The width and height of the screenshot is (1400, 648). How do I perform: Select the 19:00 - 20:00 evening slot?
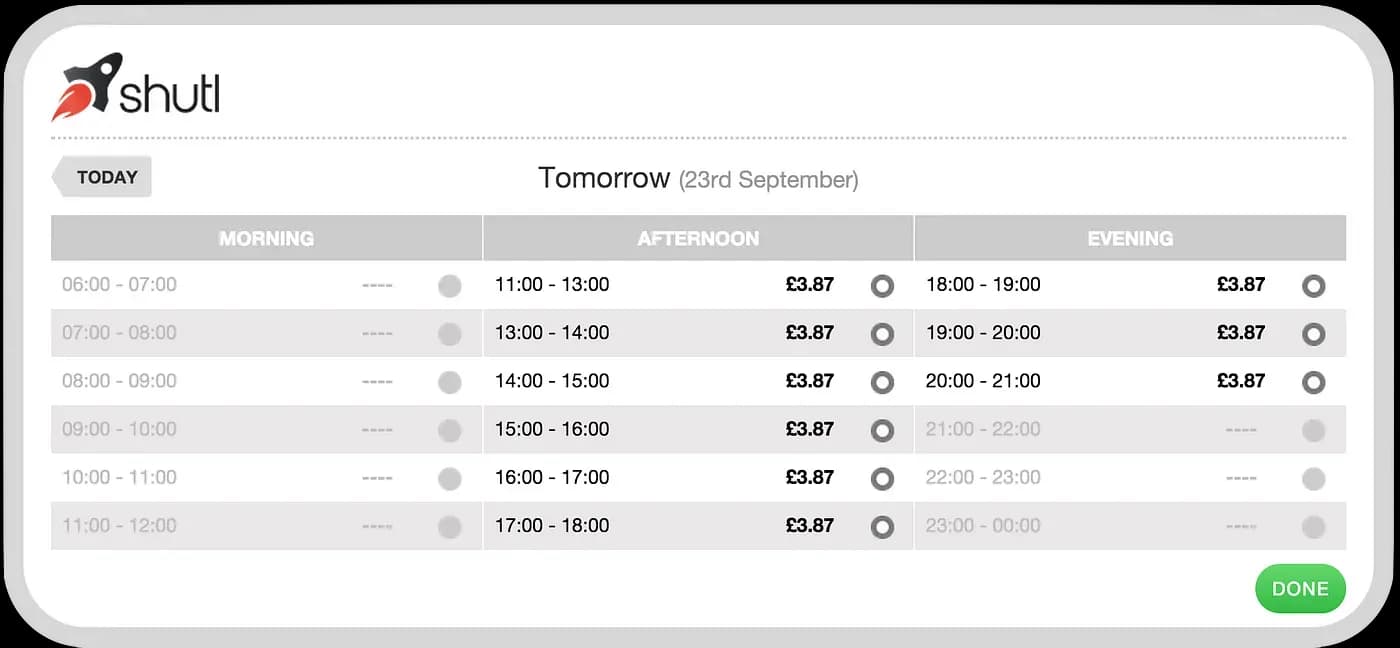(x=1313, y=334)
